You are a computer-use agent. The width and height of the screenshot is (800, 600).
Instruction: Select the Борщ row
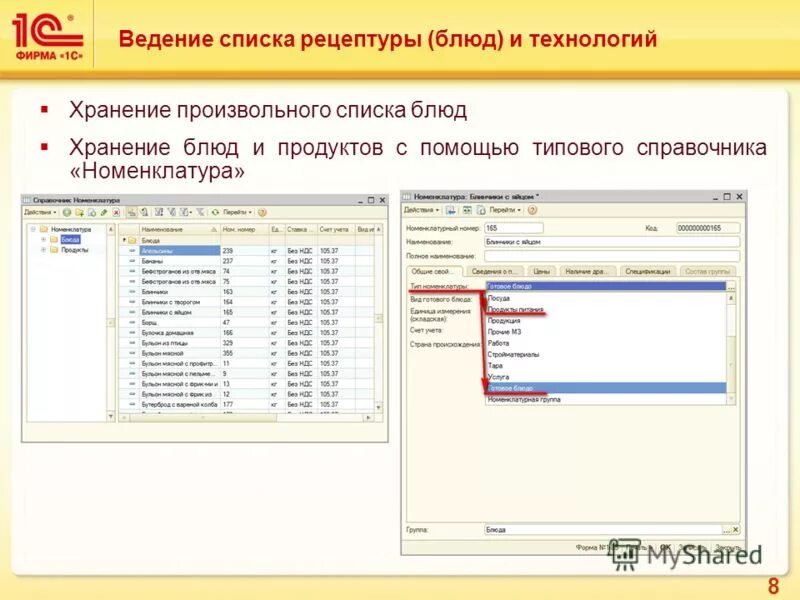(247, 322)
